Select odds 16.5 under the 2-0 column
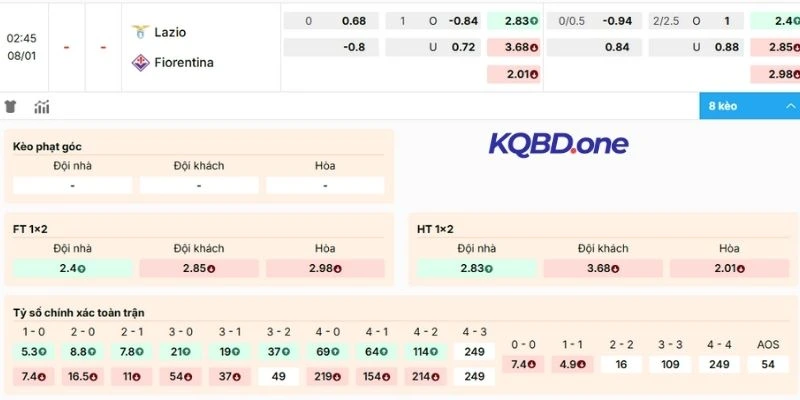Screen dimensions: 800x400 [x=83, y=377]
